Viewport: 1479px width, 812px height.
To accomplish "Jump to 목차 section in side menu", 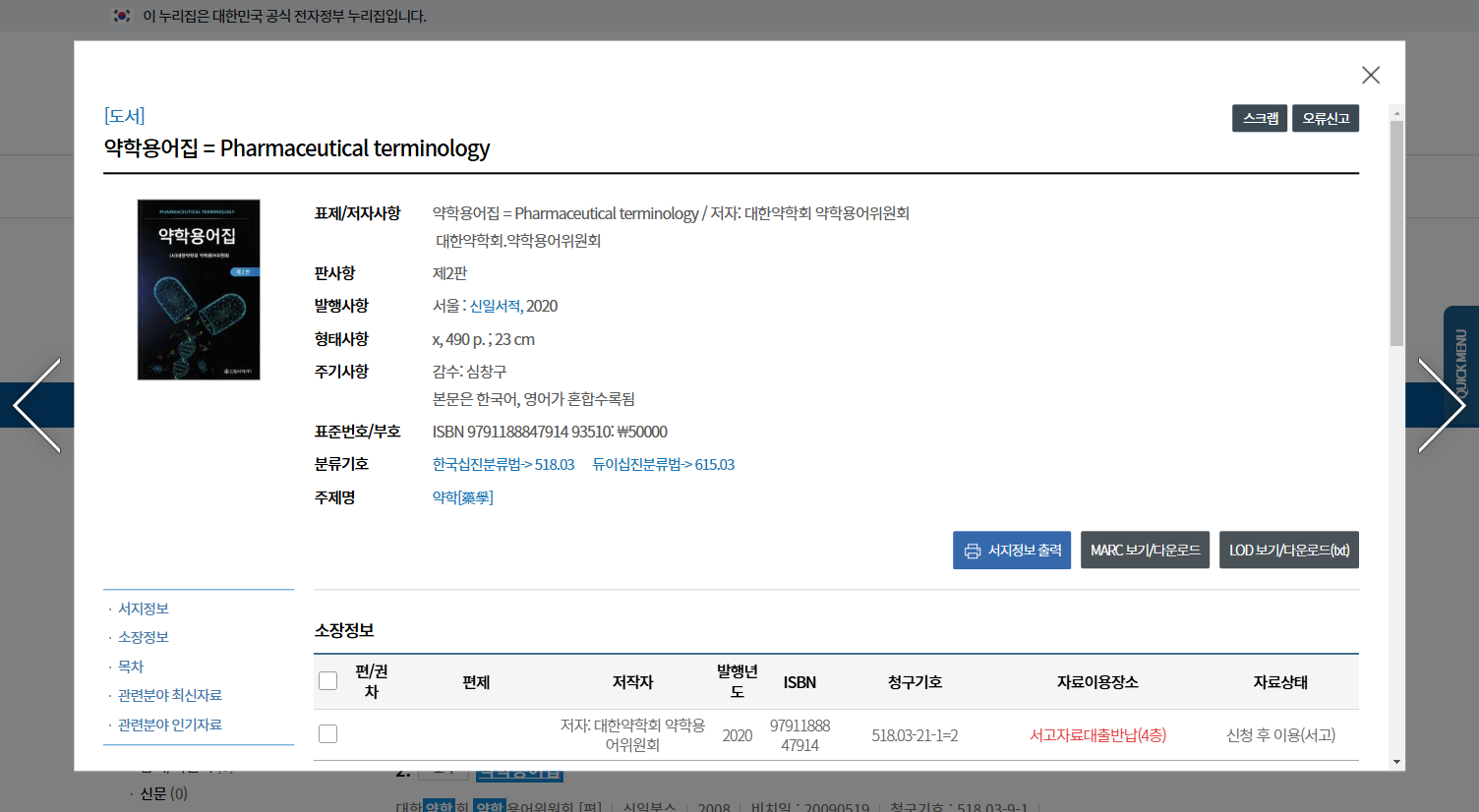I will pyautogui.click(x=131, y=667).
